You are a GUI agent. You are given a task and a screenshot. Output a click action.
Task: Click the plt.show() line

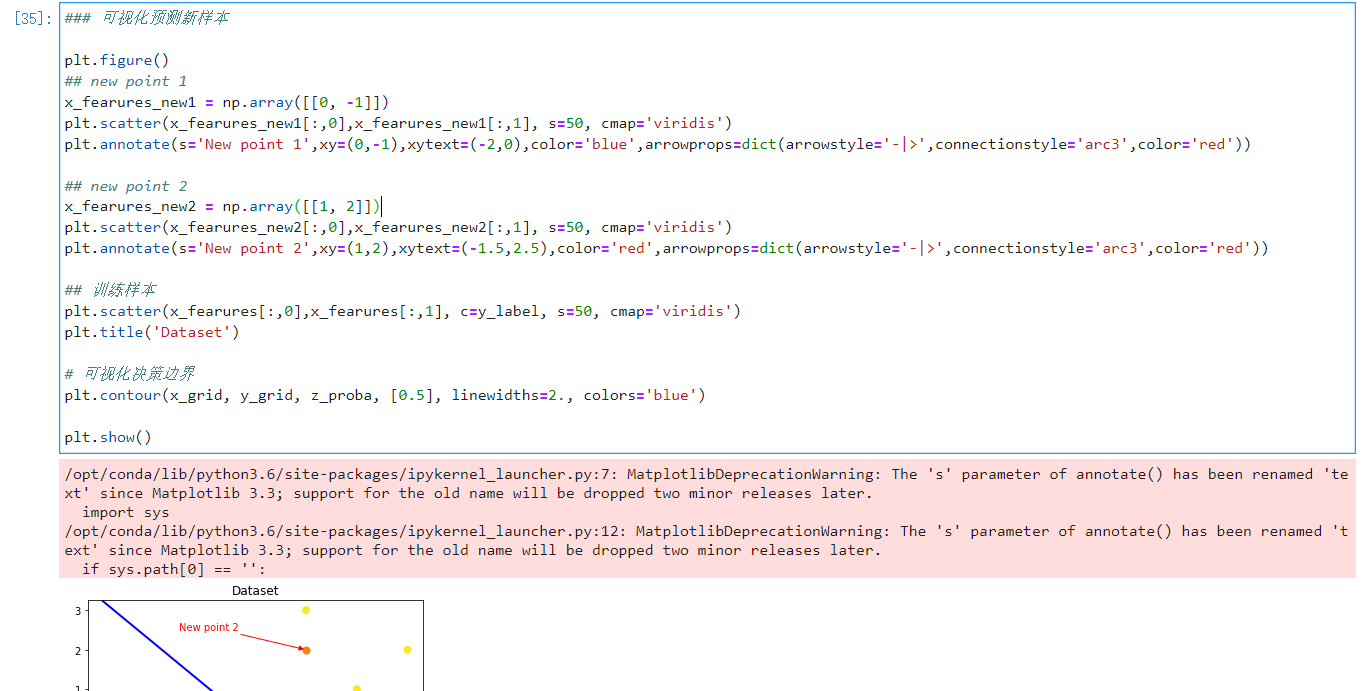tap(108, 437)
